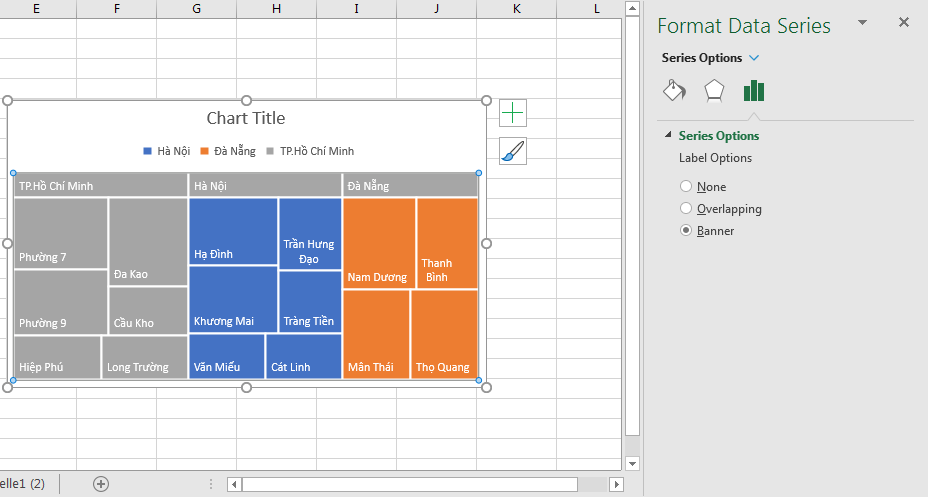Viewport: 928px width, 497px height.
Task: Open the task pane options arrow
Action: 862,22
